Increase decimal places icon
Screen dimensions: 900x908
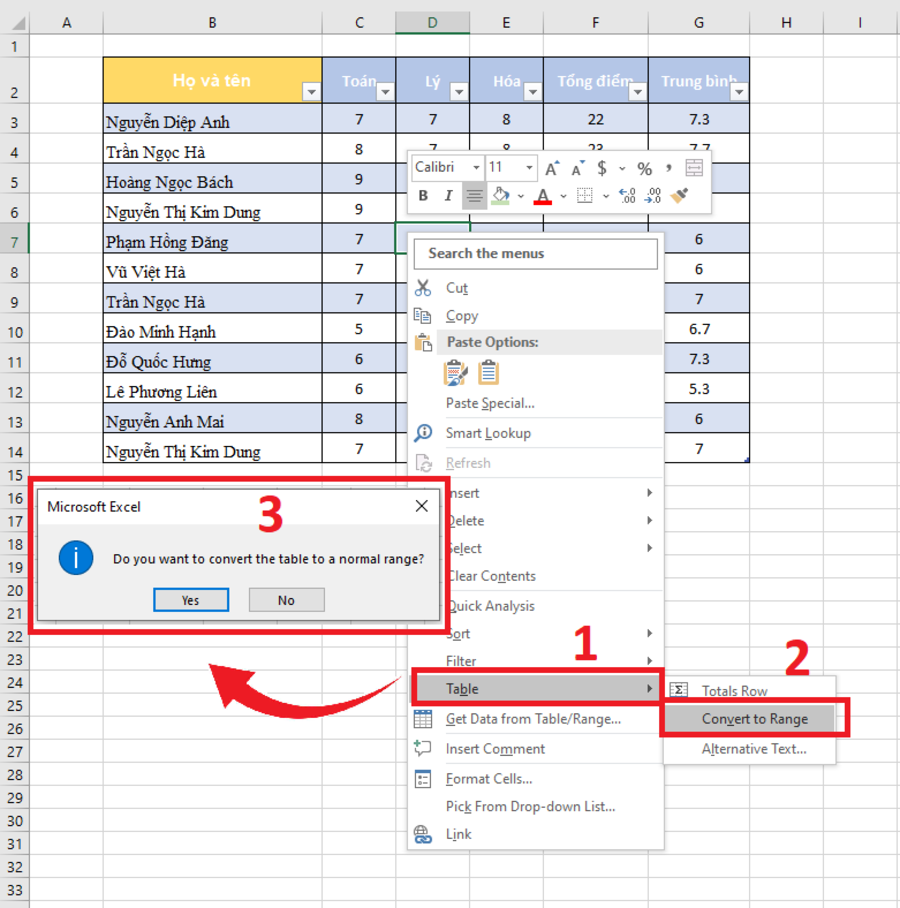coord(627,196)
